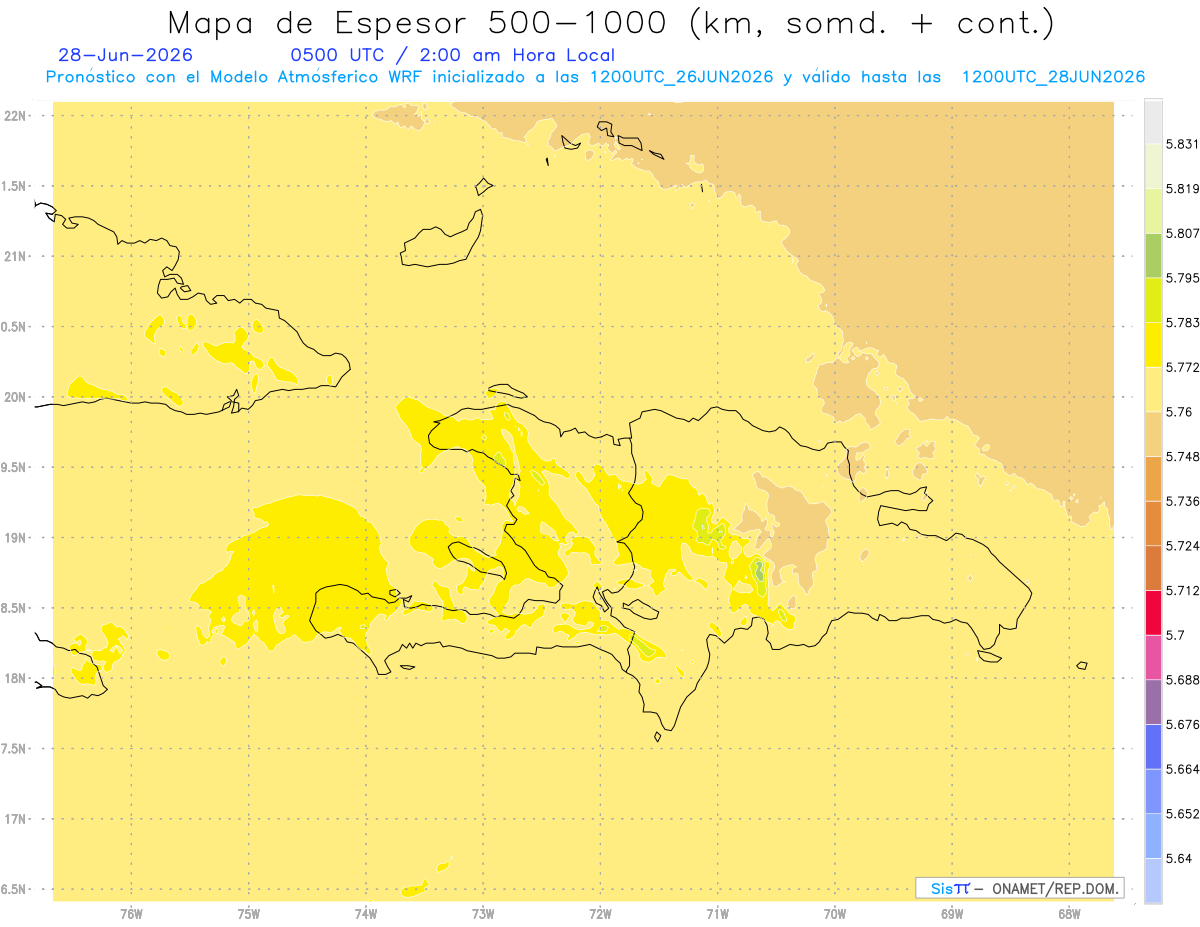
Task: Click the orange segment between 5.748 and 5.736
Action: pos(1153,479)
